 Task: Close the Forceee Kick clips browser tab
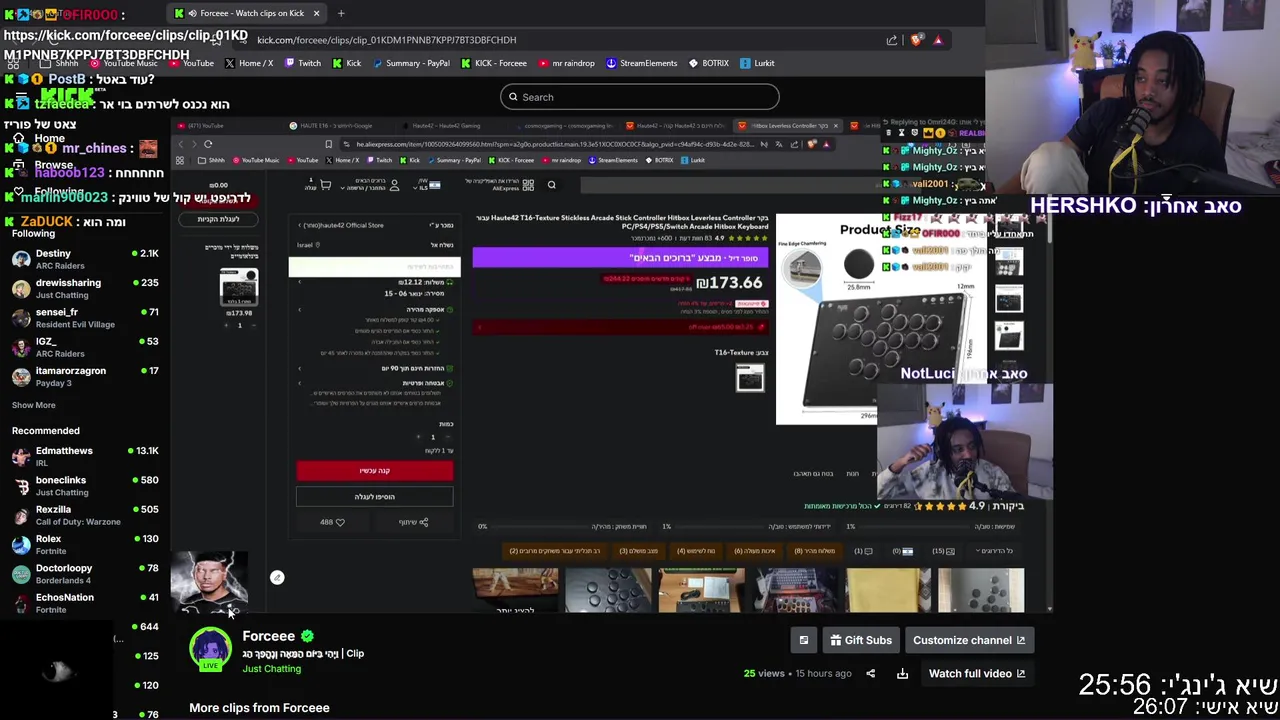316,13
